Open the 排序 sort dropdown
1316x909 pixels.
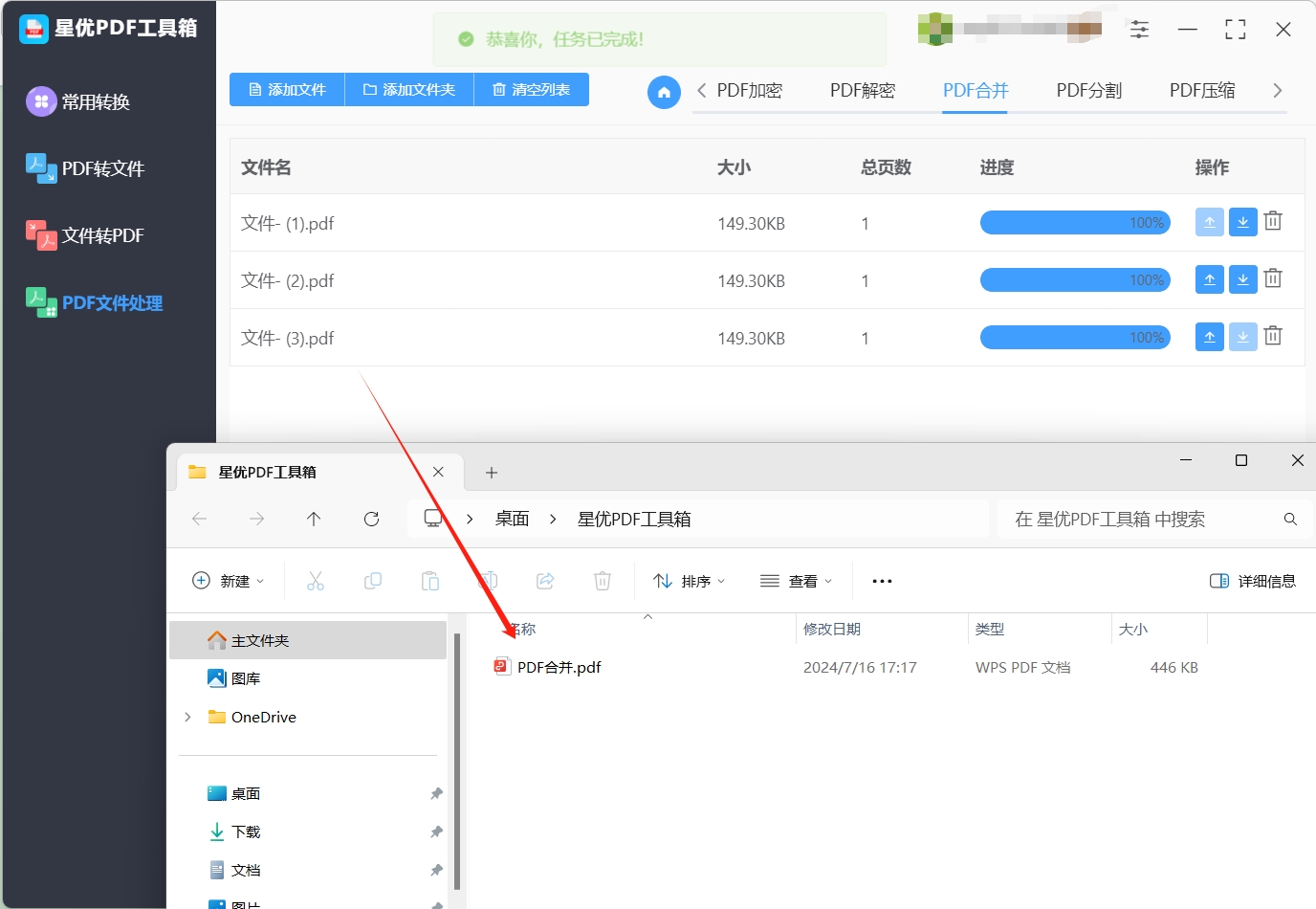(x=689, y=581)
